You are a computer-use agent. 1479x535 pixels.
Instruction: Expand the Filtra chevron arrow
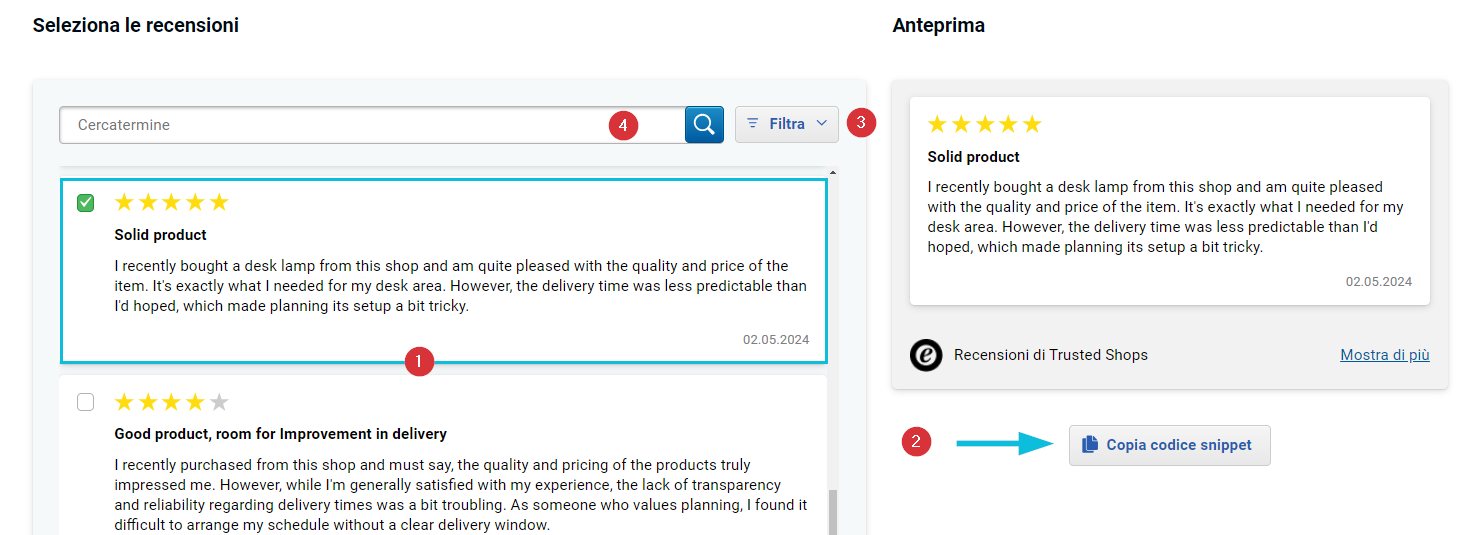pyautogui.click(x=822, y=123)
